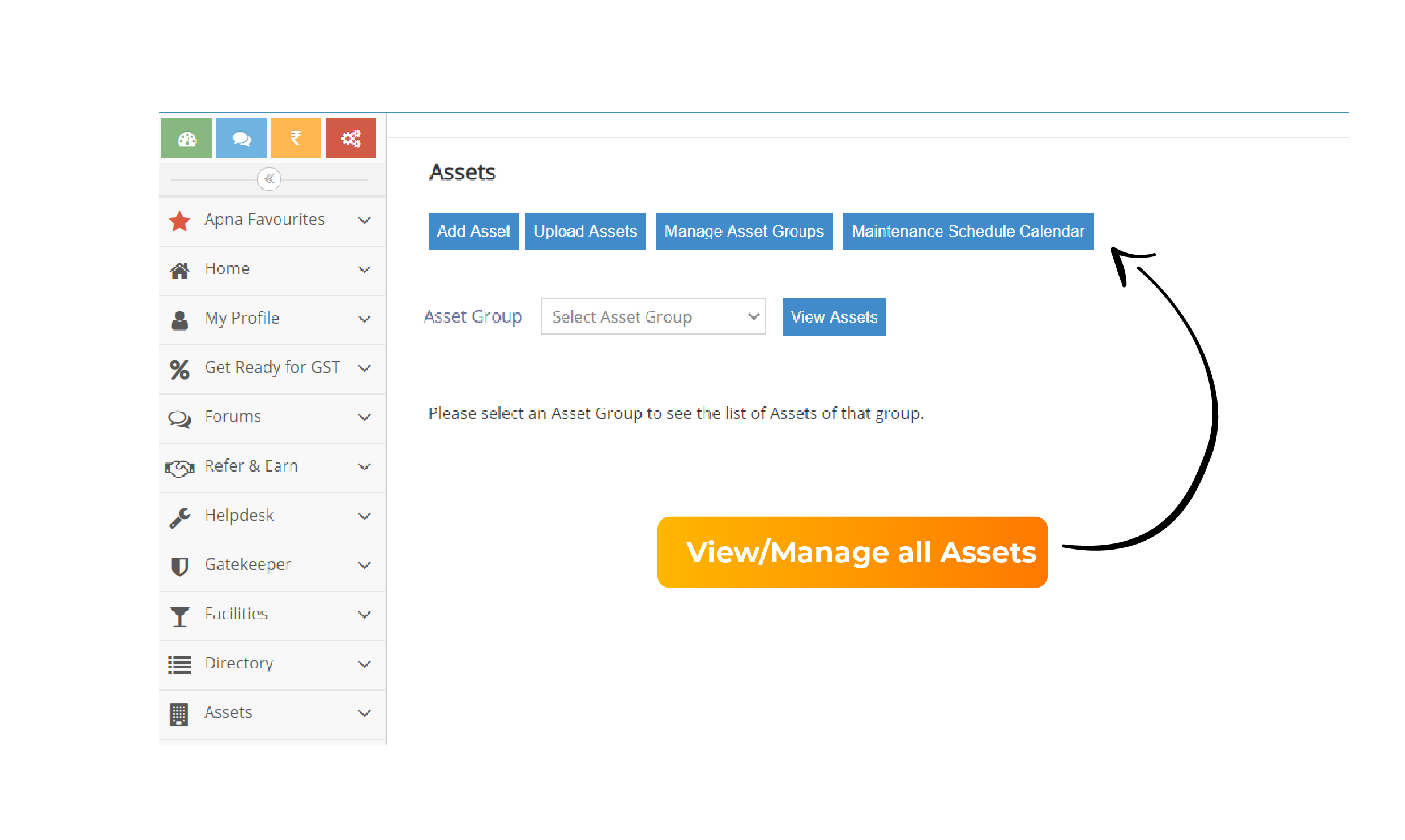Open the orange rupee payments icon
Image resolution: width=1405 pixels, height=840 pixels.
[296, 138]
